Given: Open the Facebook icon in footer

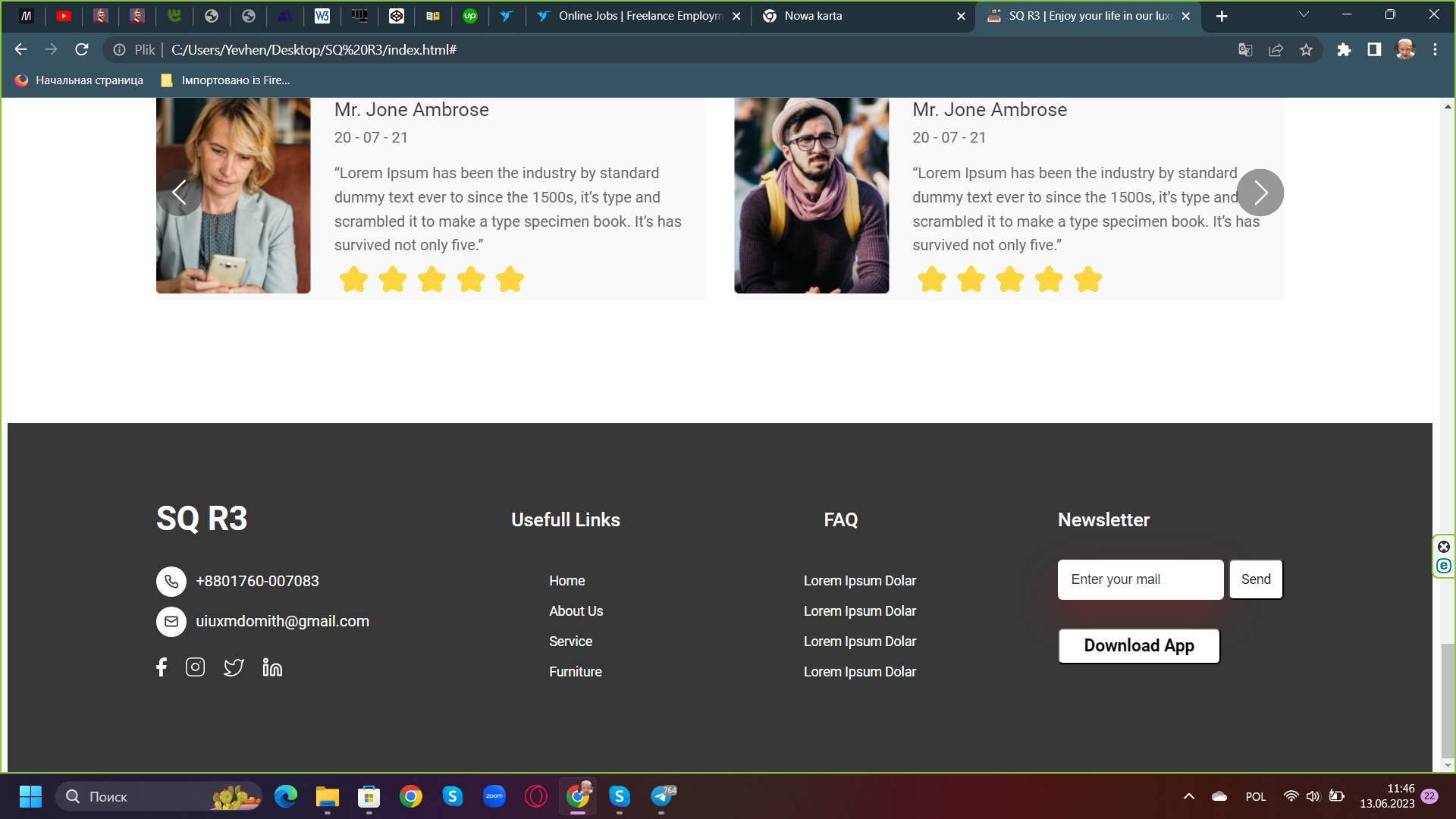Looking at the screenshot, I should pyautogui.click(x=162, y=667).
